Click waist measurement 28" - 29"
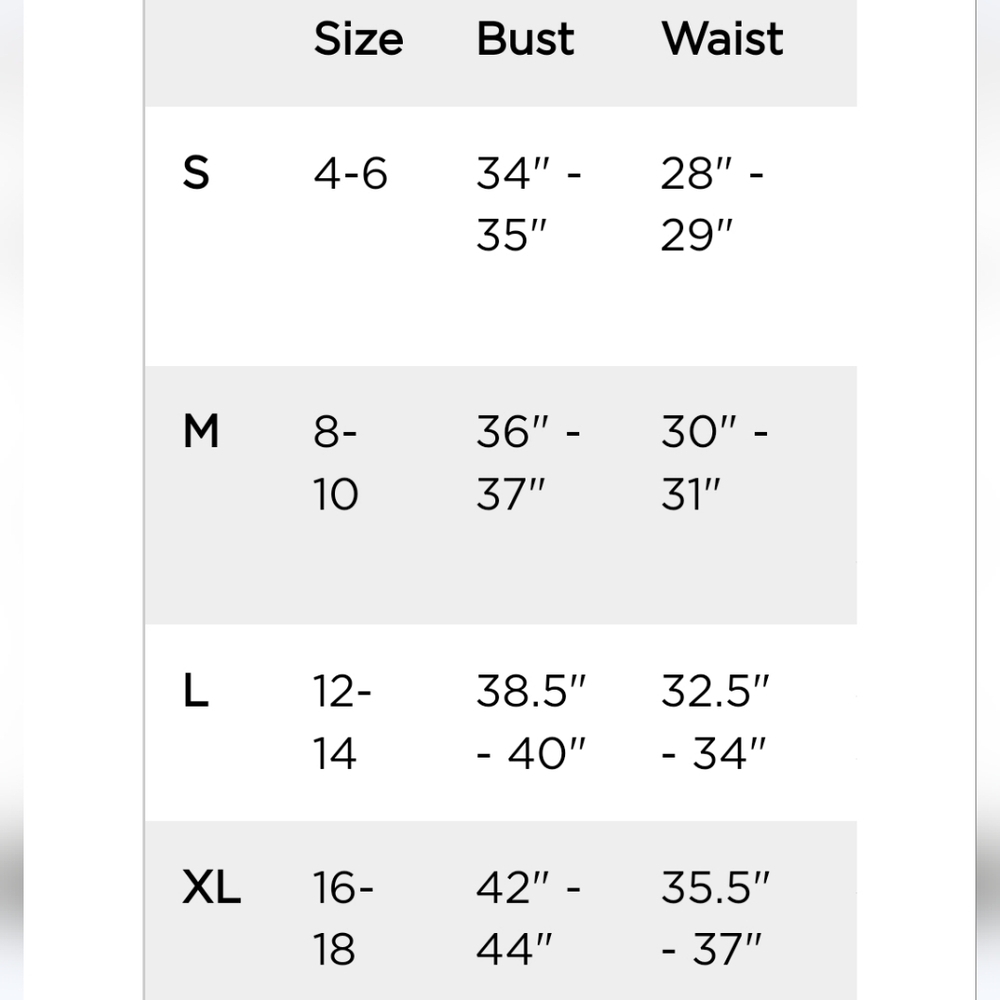Image resolution: width=1000 pixels, height=1000 pixels. click(x=713, y=205)
